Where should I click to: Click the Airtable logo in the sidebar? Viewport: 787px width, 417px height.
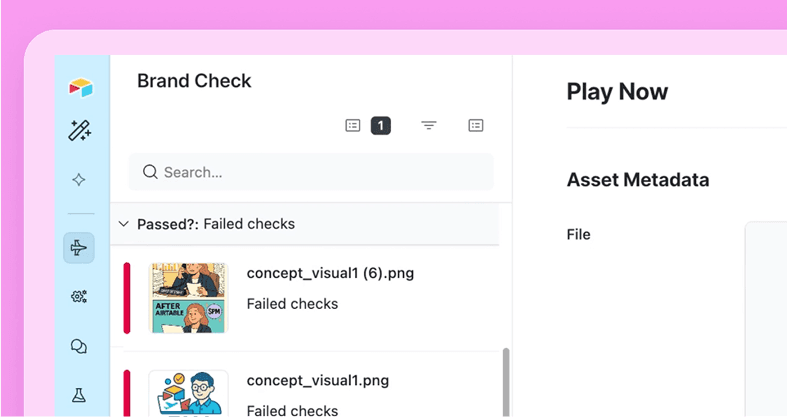pos(80,88)
